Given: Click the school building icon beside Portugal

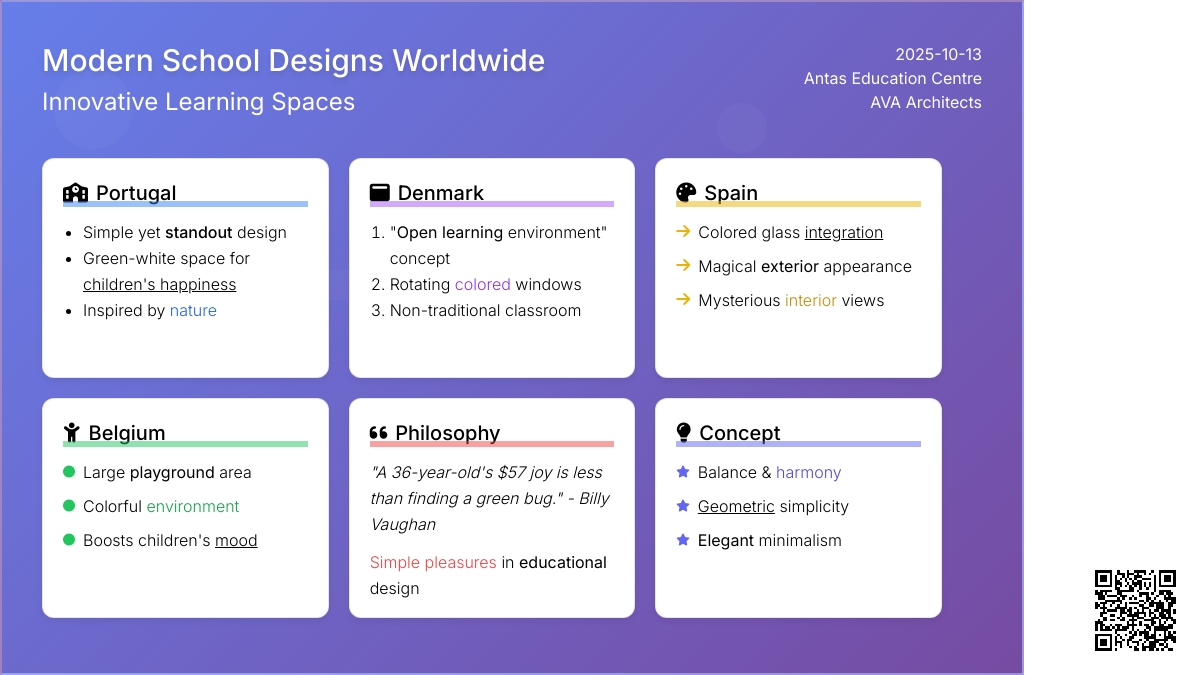Looking at the screenshot, I should [x=75, y=193].
